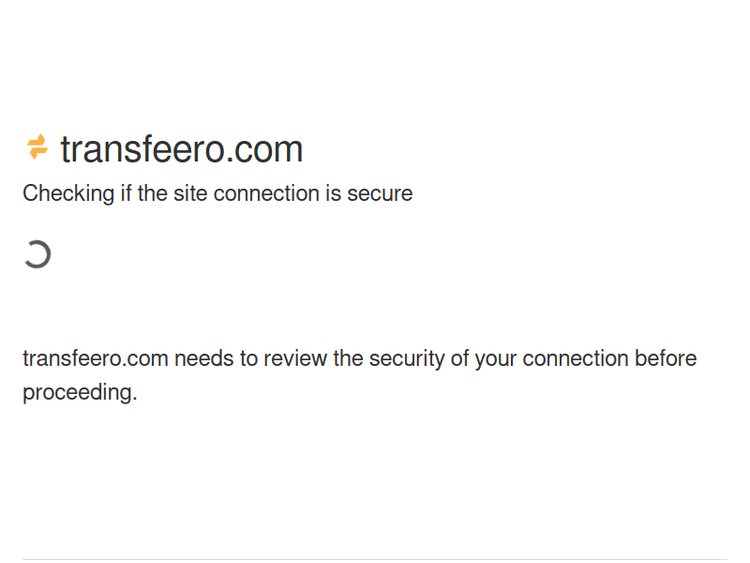
Task: Click the word "before" in the paragraph
Action: tap(665, 358)
